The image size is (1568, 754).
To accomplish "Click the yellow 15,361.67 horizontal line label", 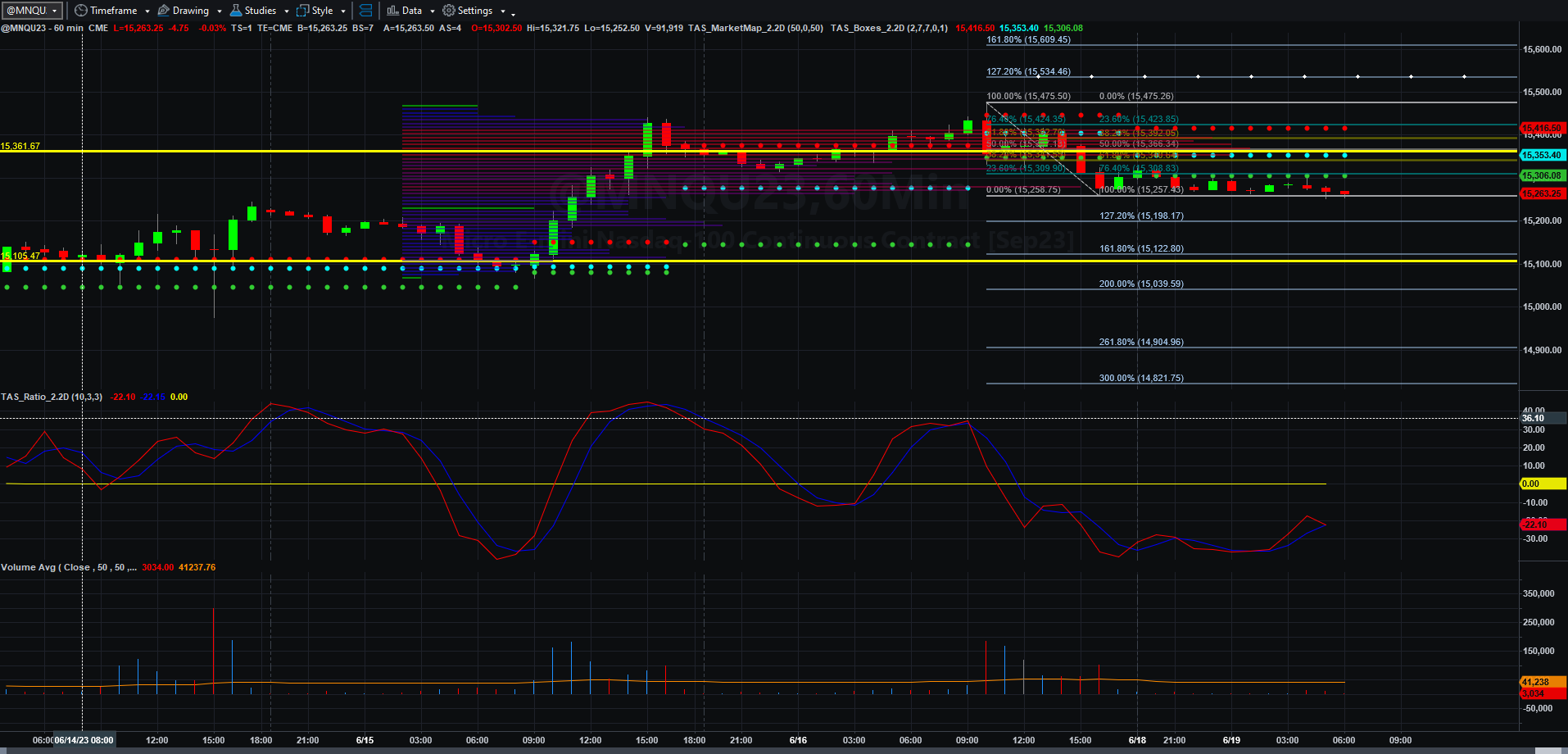I will 20,146.
